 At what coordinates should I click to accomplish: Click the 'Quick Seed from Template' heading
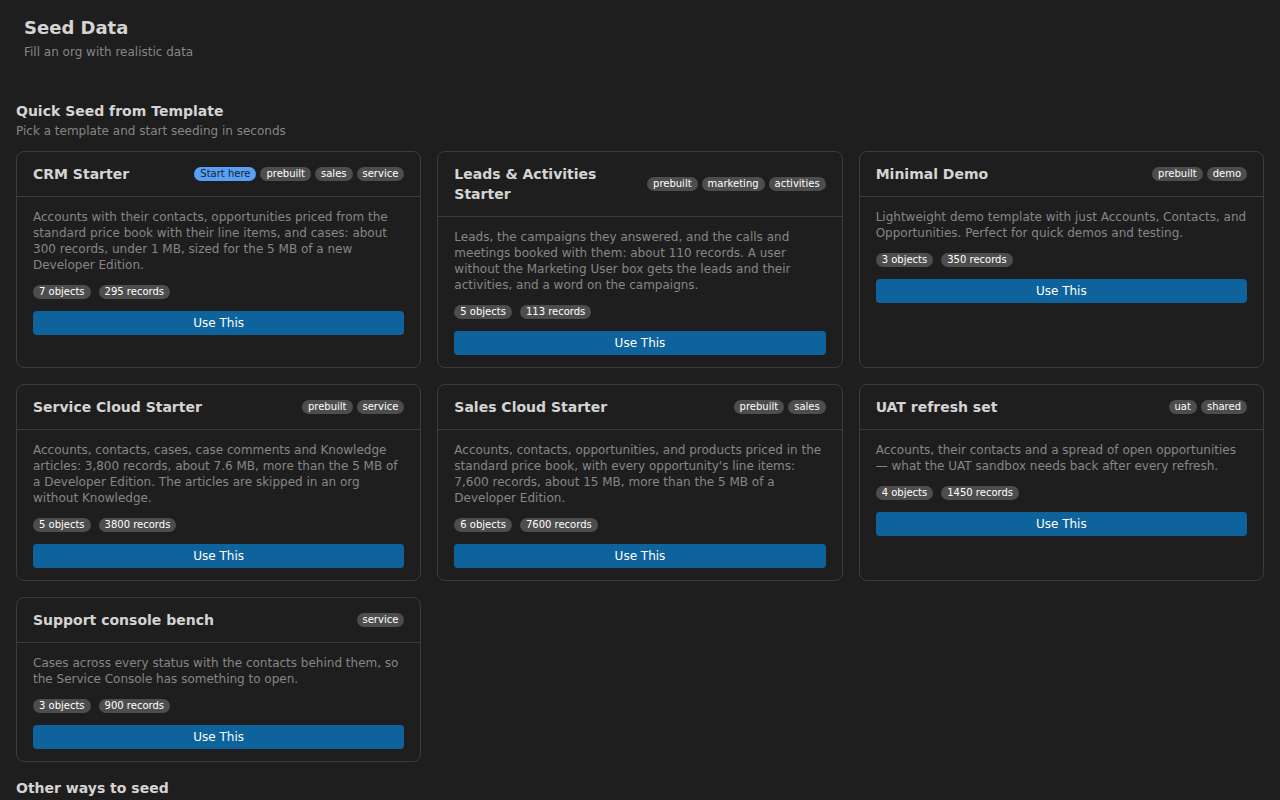pyautogui.click(x=120, y=111)
